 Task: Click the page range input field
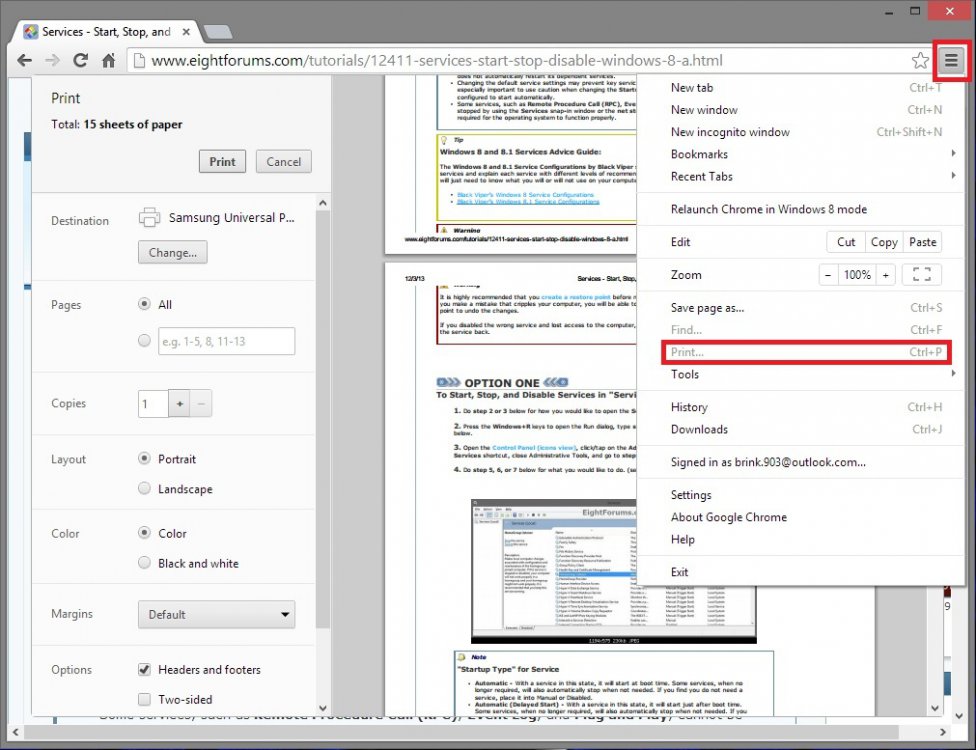(227, 341)
